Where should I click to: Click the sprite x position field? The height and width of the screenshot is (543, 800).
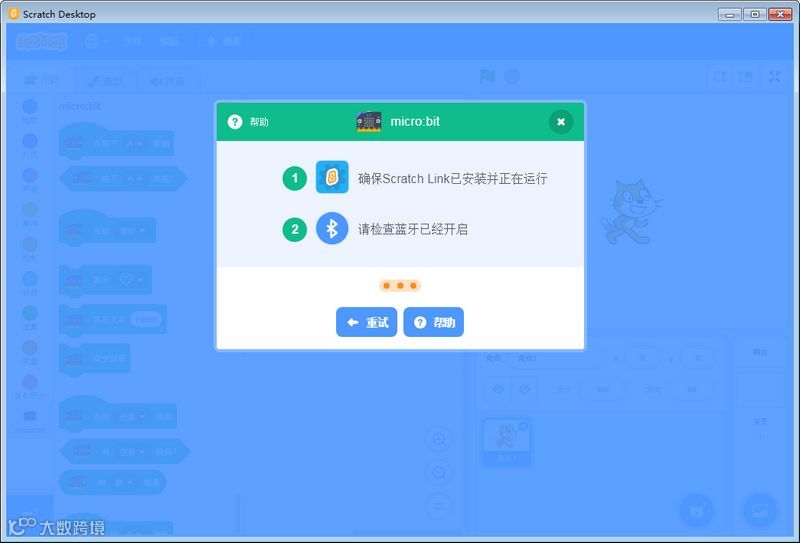[x=642, y=358]
